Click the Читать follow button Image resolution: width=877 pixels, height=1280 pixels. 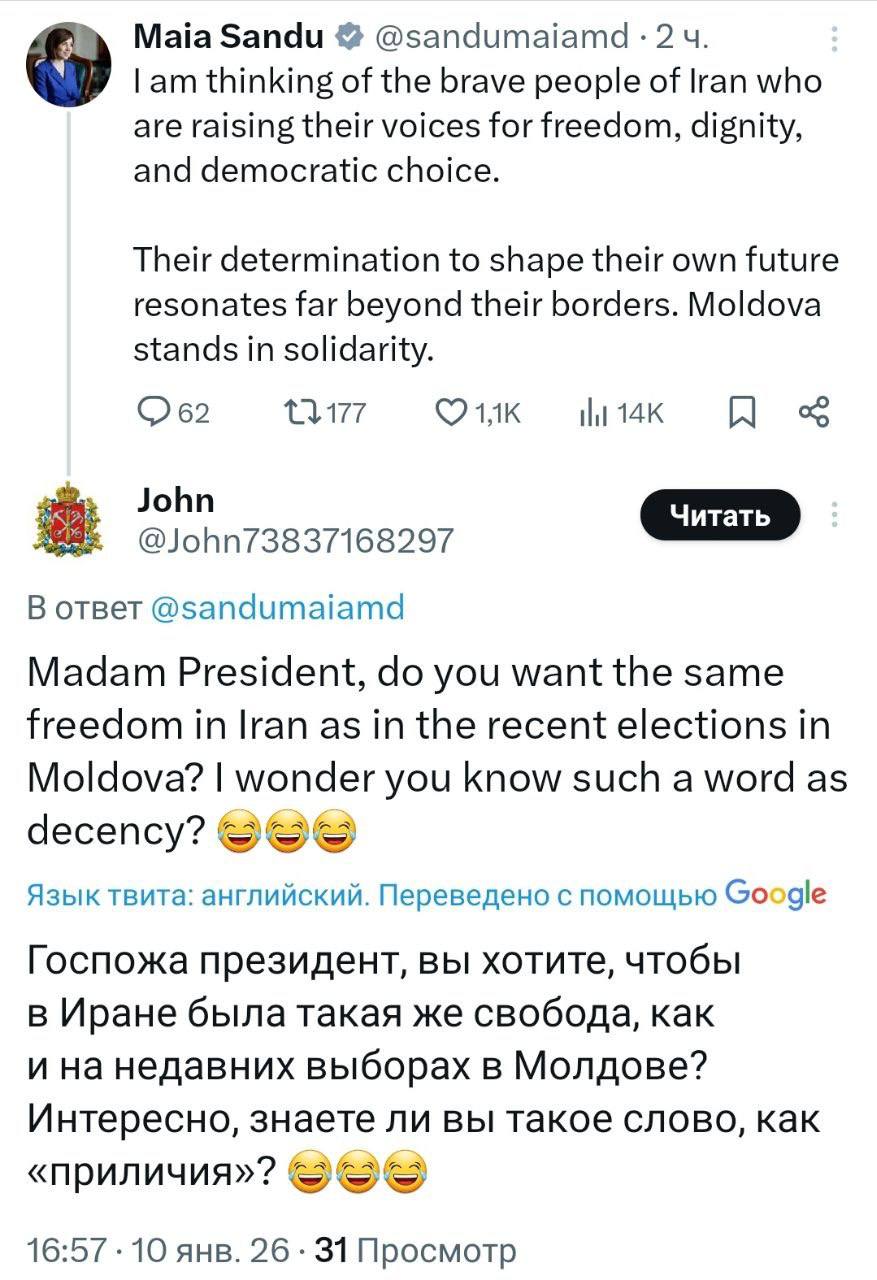(x=720, y=515)
